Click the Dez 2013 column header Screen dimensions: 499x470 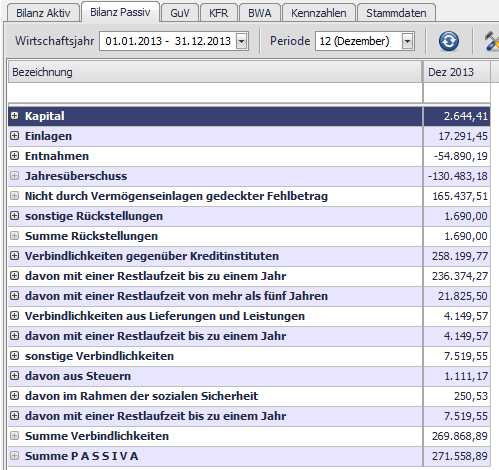[457, 72]
